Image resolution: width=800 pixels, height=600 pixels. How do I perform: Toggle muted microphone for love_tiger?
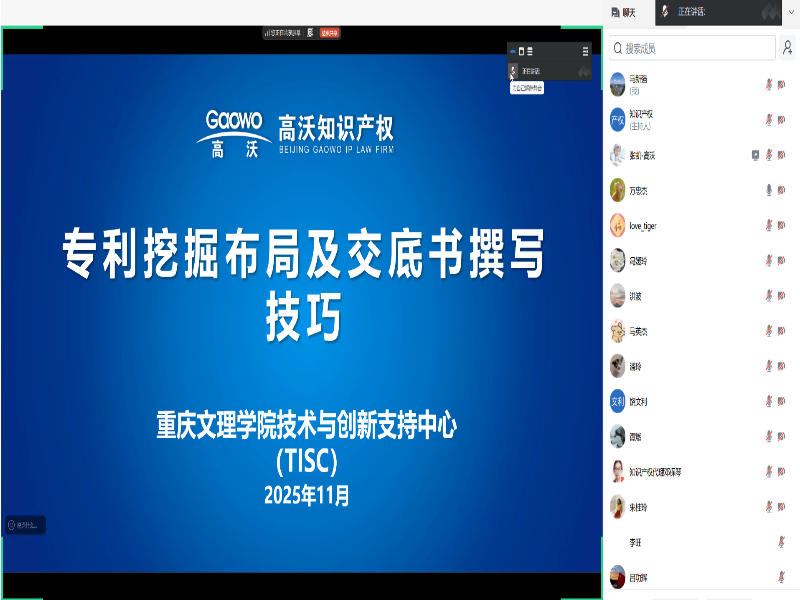(768, 225)
